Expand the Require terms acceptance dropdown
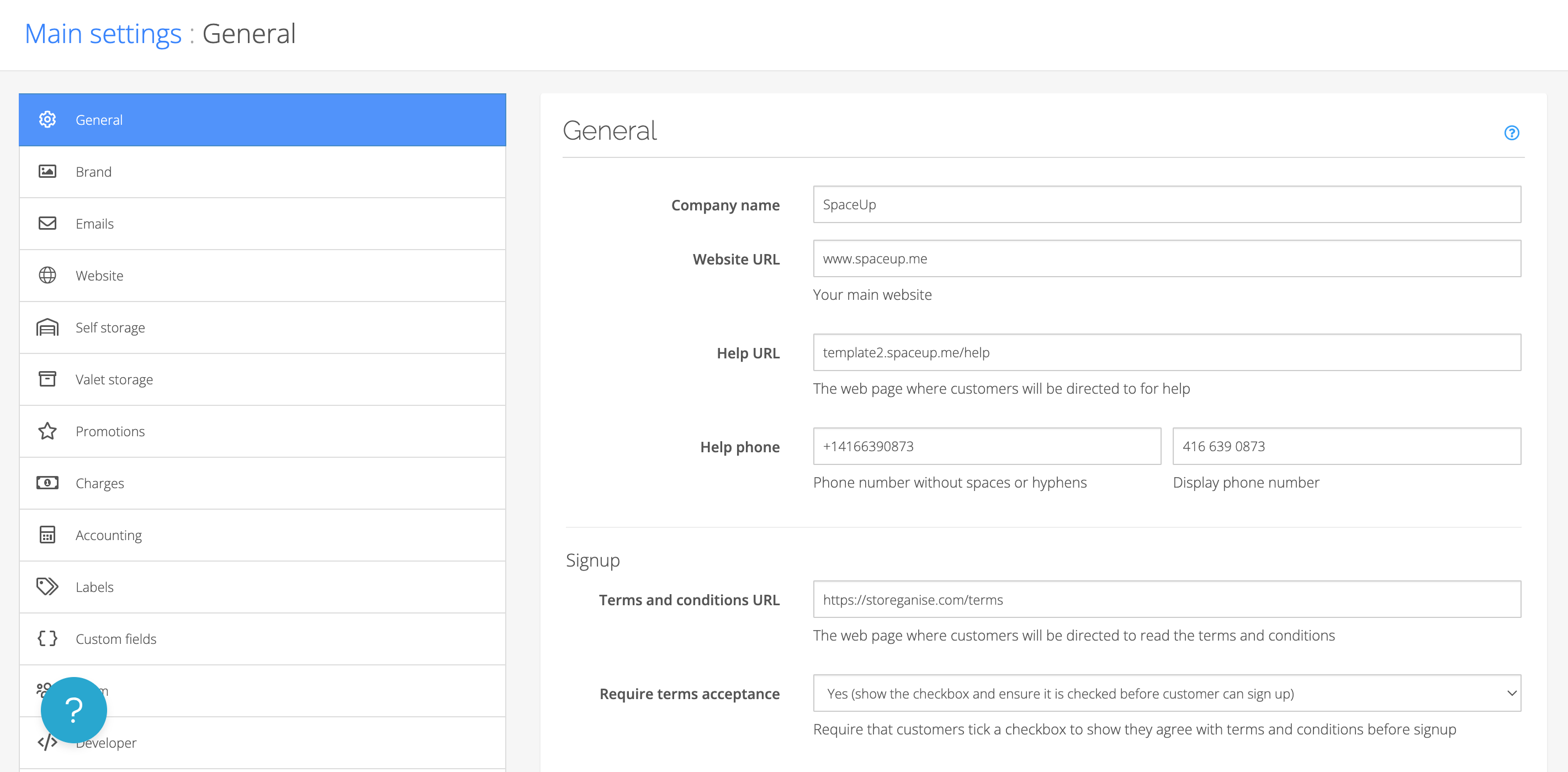The height and width of the screenshot is (772, 1568). 1166,693
